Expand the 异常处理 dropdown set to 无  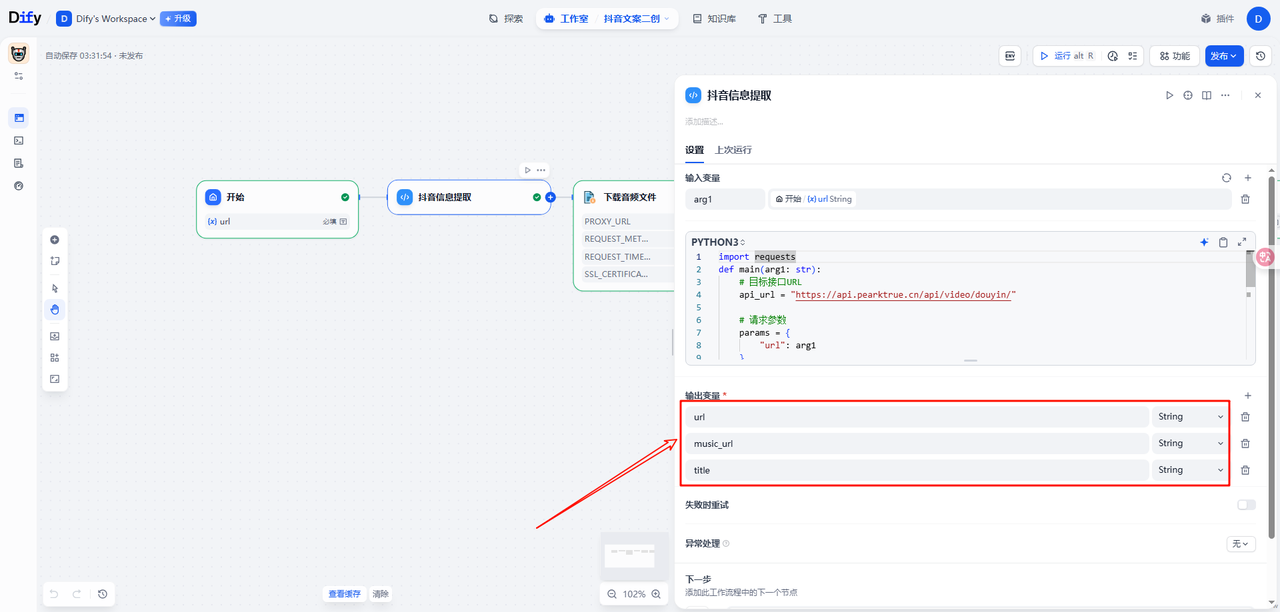[x=1240, y=544]
